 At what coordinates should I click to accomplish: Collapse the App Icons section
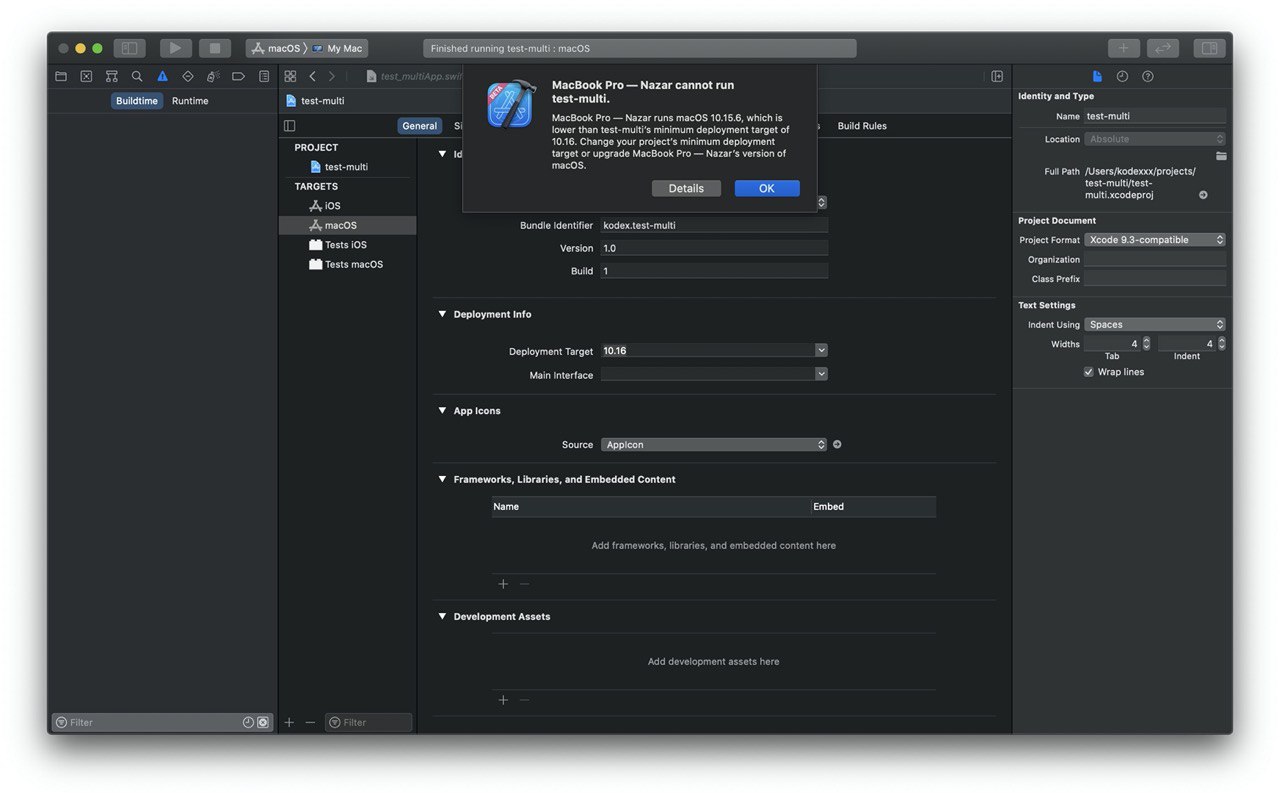coord(442,410)
